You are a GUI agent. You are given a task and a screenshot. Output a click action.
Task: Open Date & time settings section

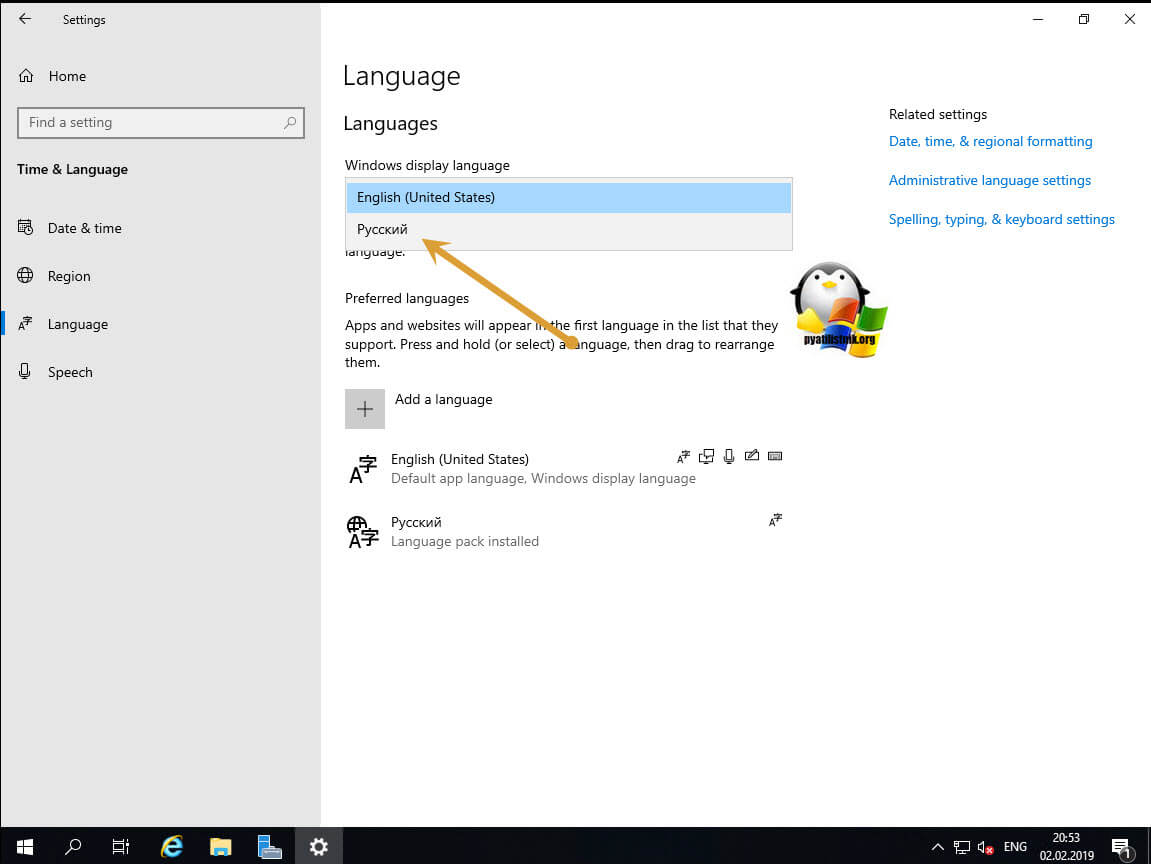pos(84,228)
